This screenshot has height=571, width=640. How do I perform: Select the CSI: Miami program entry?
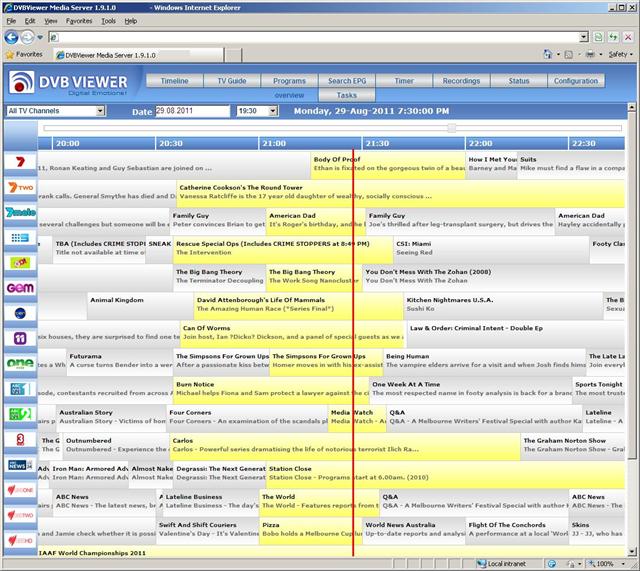(x=491, y=249)
